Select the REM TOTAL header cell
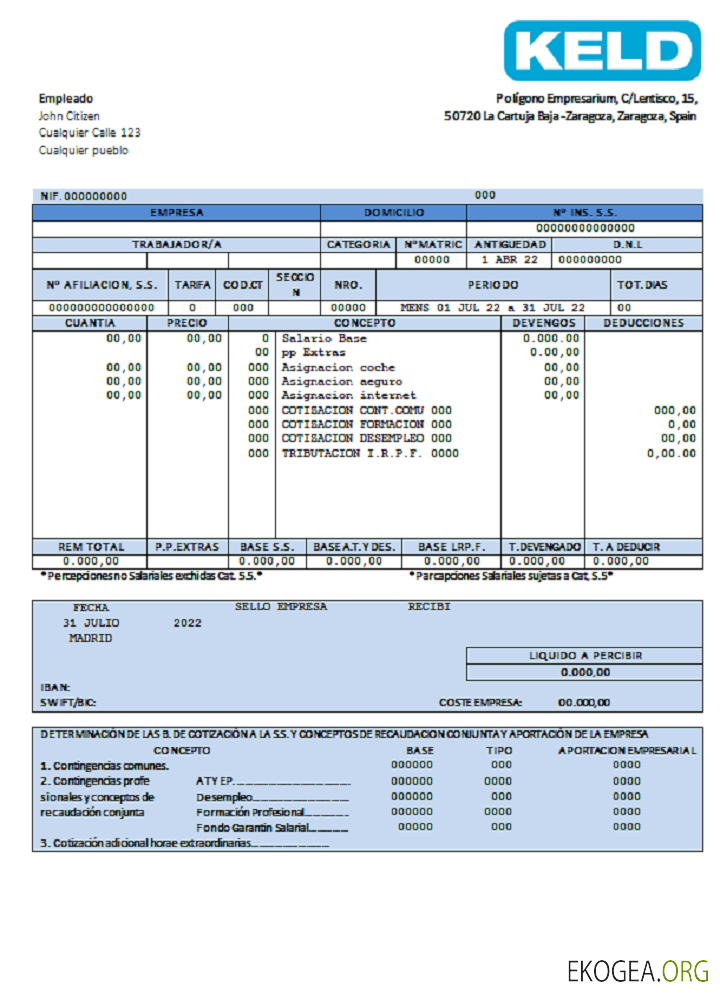Viewport: 720px width, 1000px height. (x=90, y=547)
